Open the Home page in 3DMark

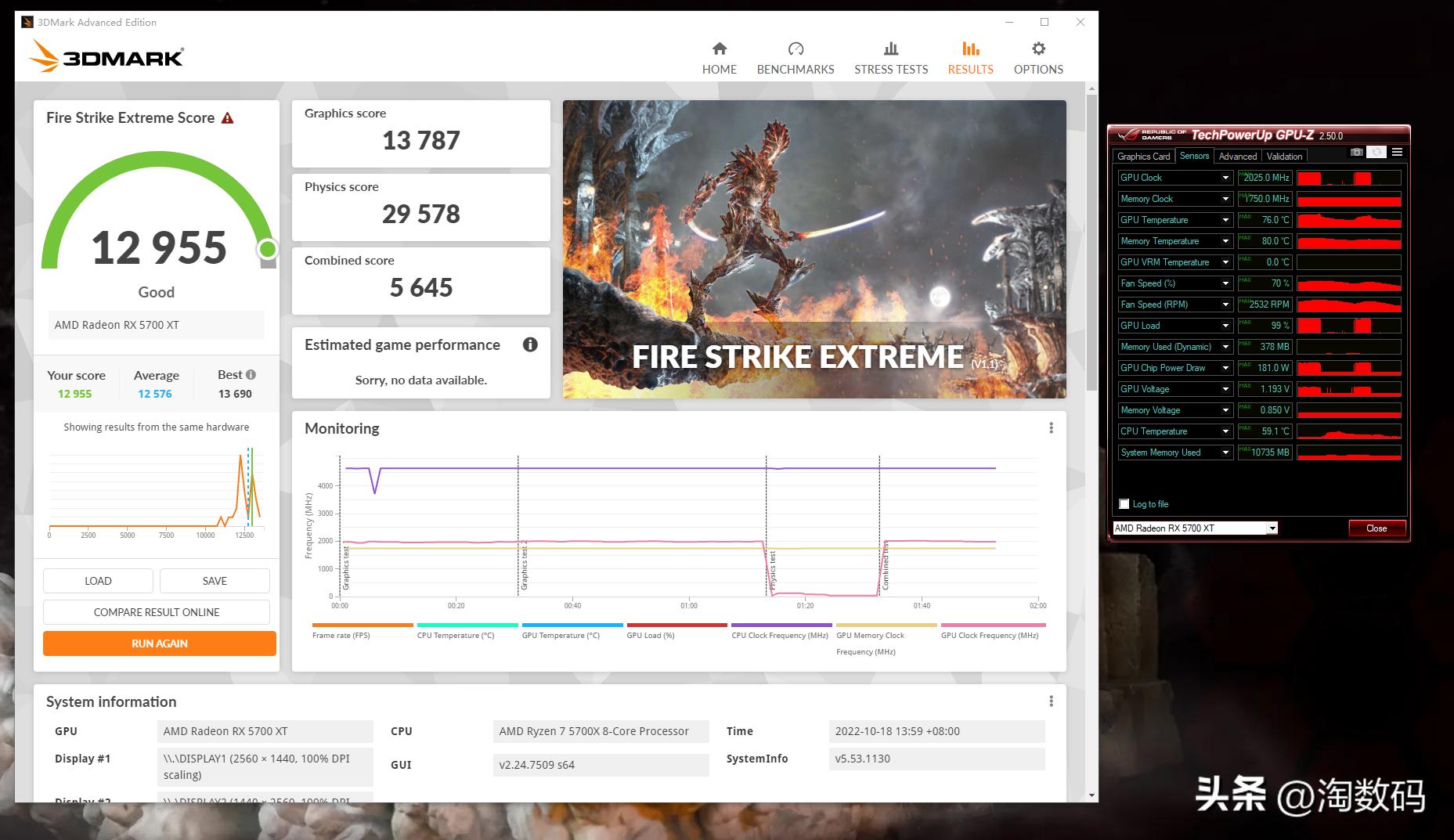(720, 56)
